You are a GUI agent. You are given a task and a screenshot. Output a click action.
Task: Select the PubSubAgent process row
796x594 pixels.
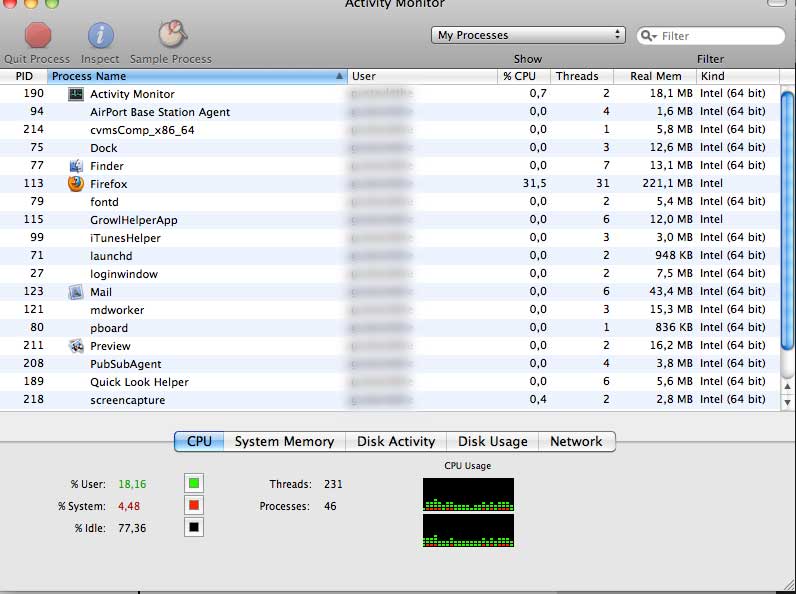click(x=389, y=364)
